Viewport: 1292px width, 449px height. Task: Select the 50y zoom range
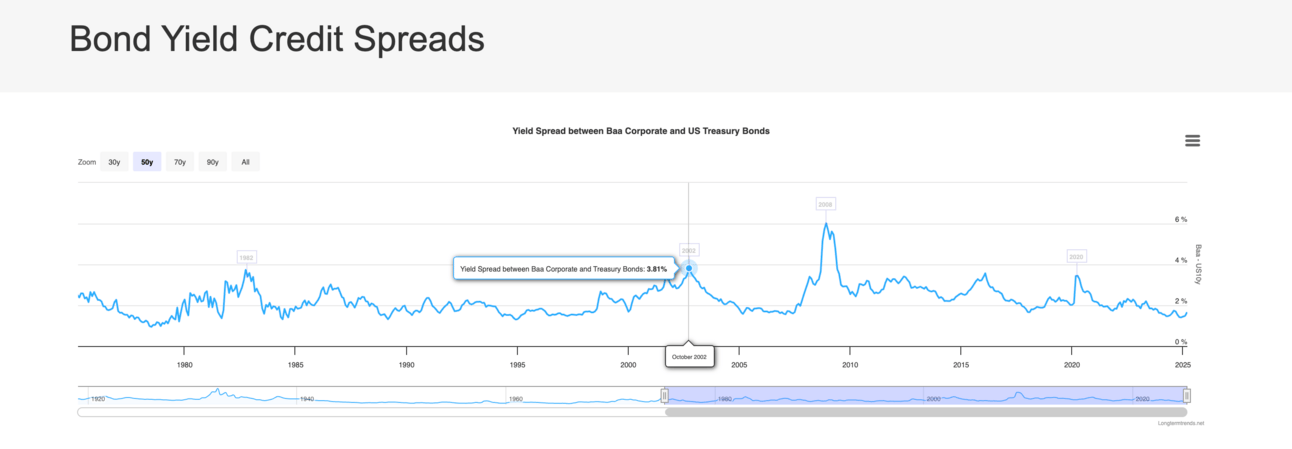pyautogui.click(x=147, y=162)
